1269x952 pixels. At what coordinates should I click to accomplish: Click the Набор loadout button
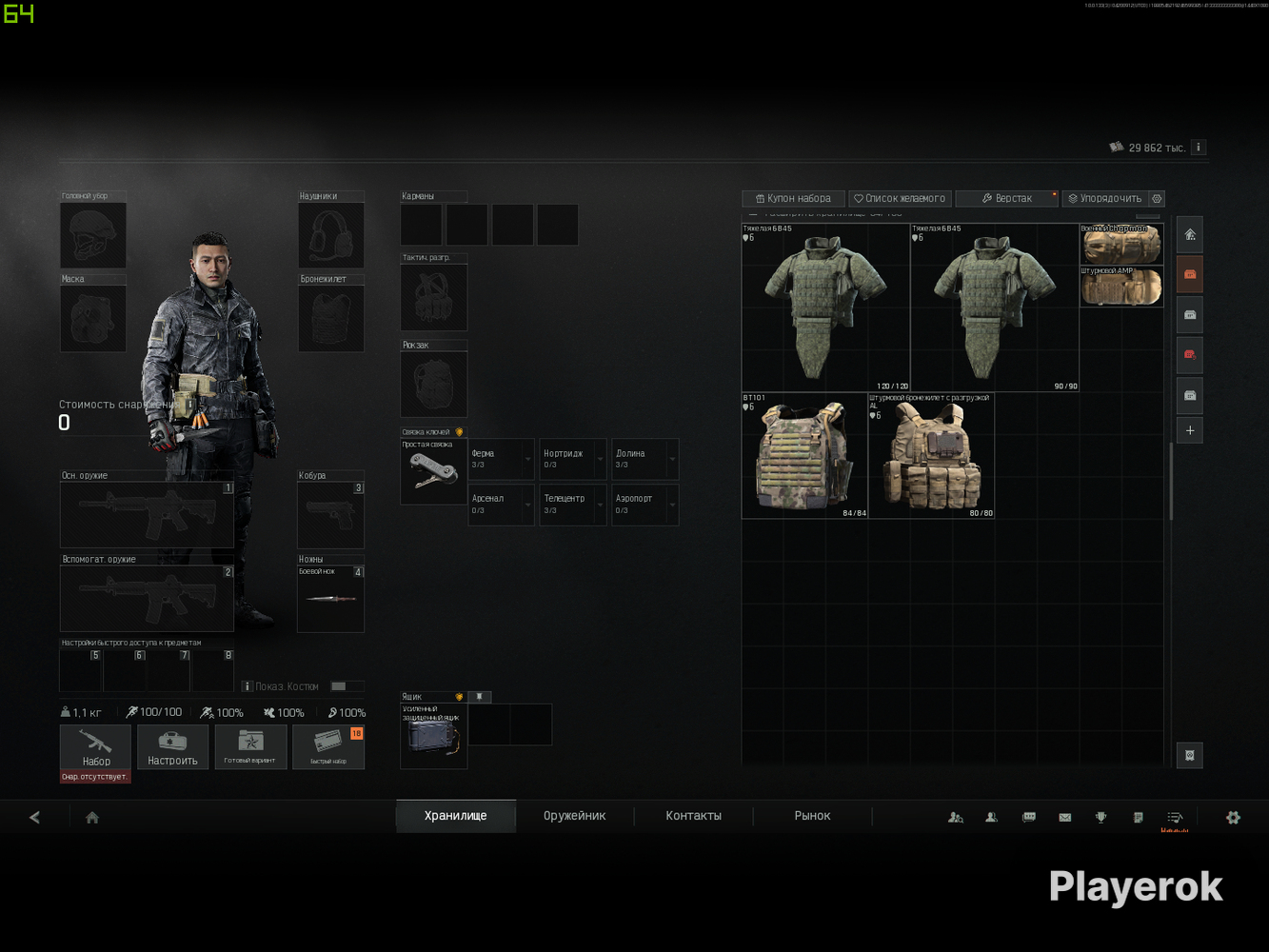point(95,747)
